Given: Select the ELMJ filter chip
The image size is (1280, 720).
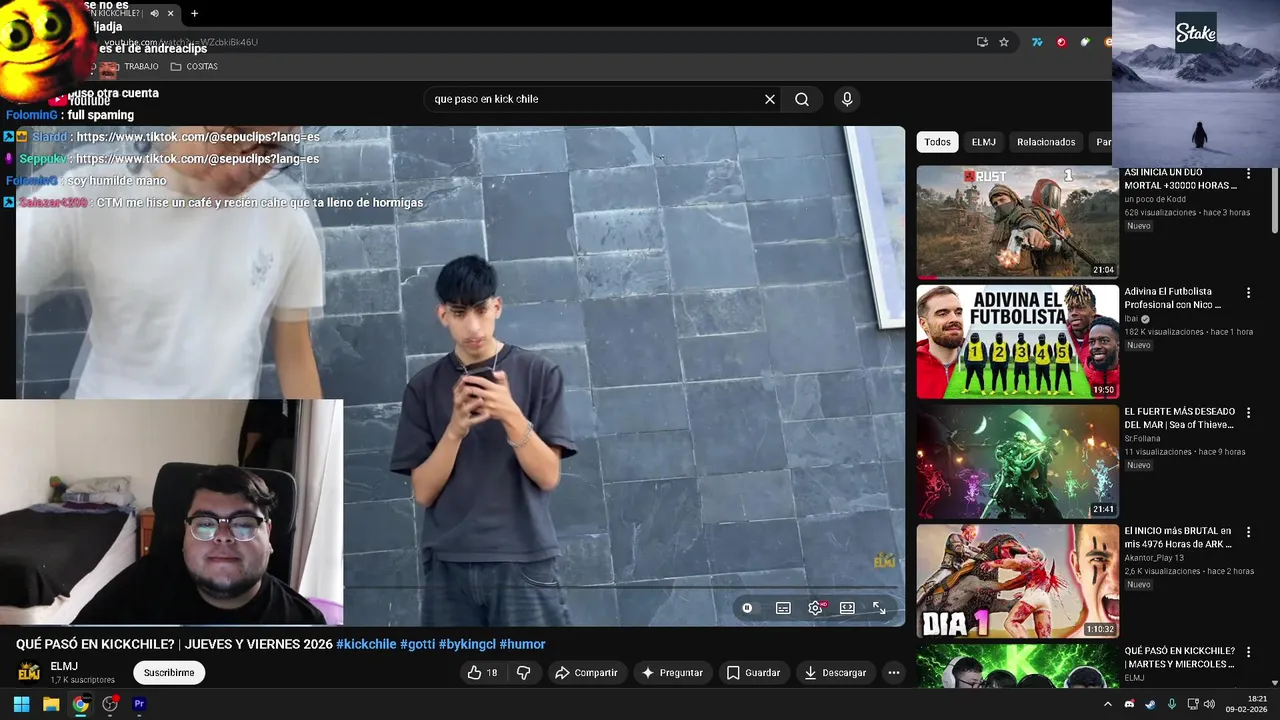Looking at the screenshot, I should coord(984,142).
